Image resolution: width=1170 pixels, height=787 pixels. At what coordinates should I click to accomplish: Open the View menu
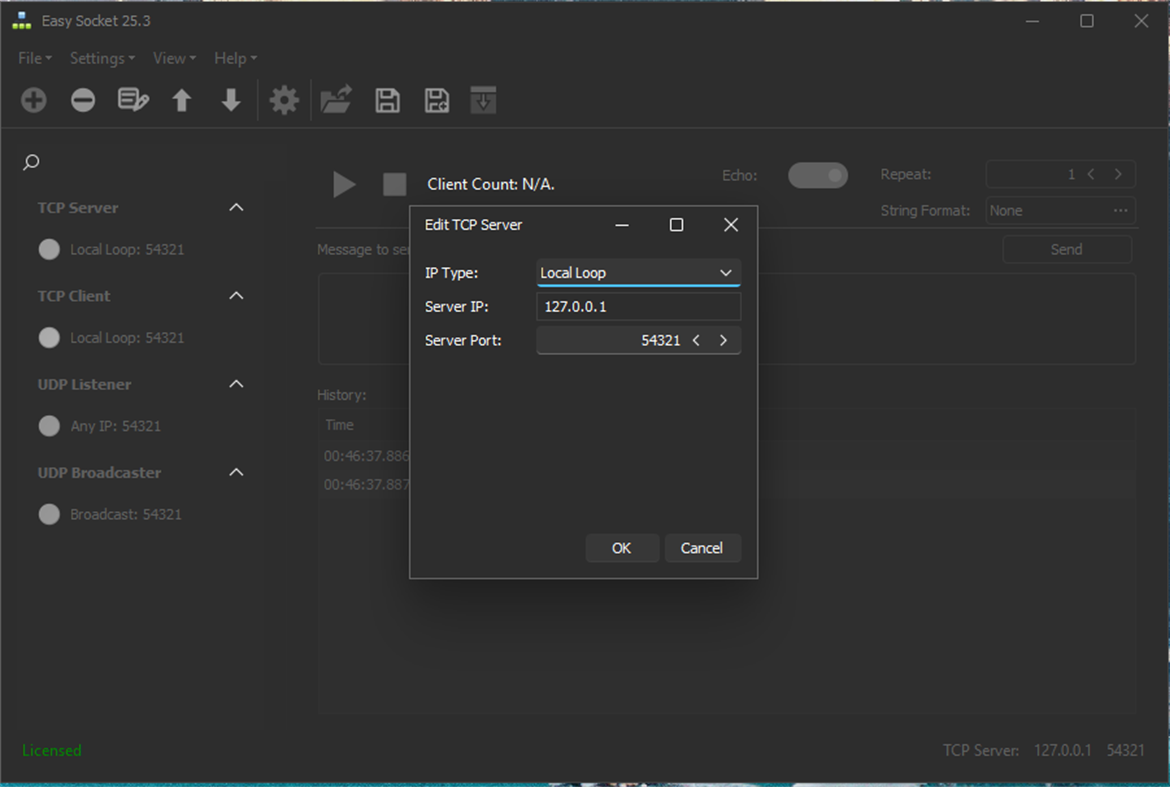(x=174, y=58)
